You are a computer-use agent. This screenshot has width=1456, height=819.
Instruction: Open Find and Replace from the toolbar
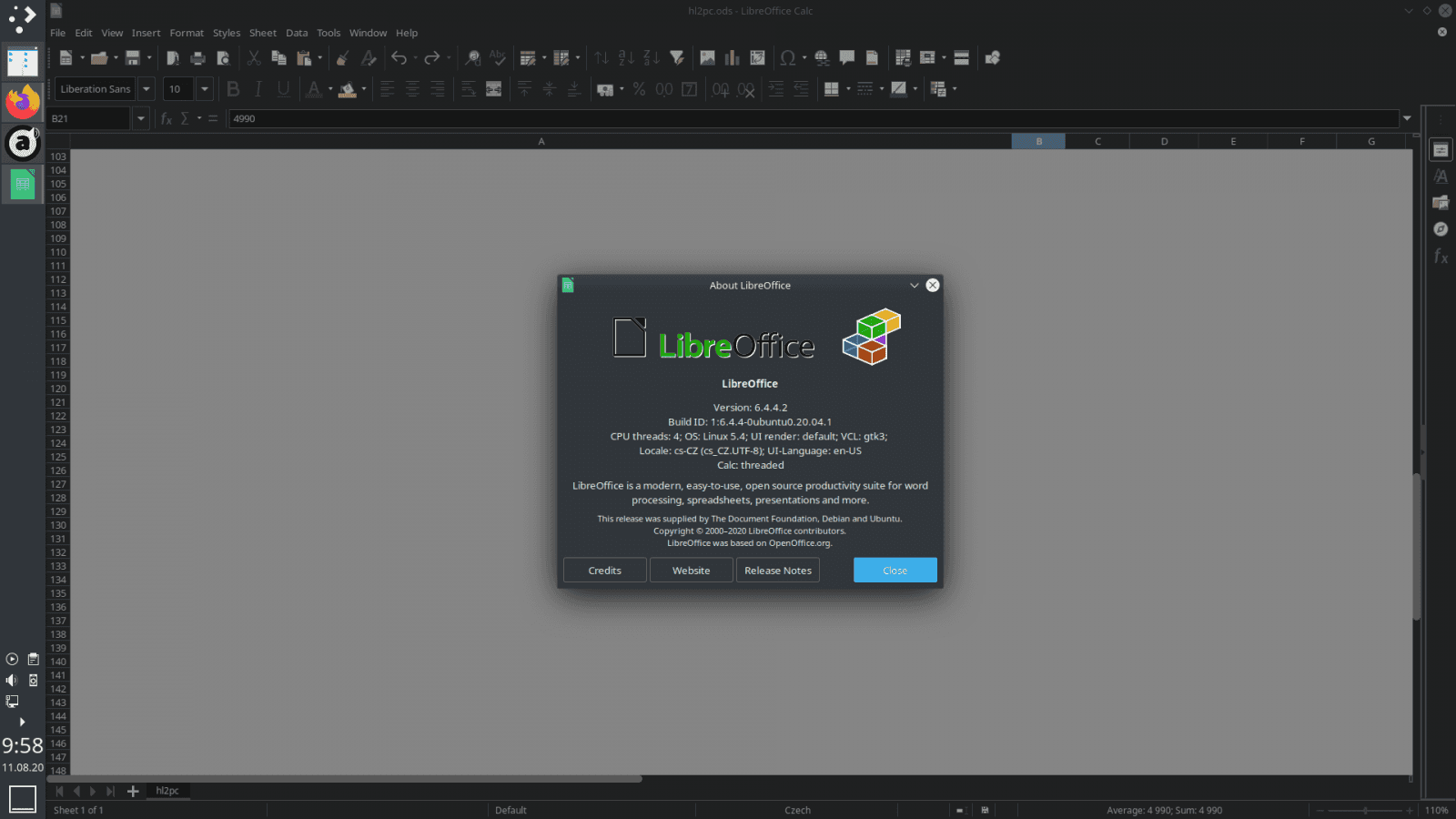(472, 57)
